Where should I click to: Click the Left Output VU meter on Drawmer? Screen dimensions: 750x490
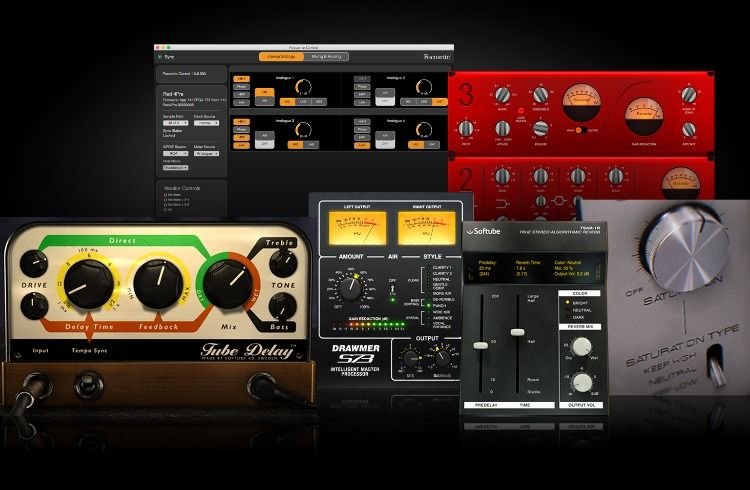(357, 228)
